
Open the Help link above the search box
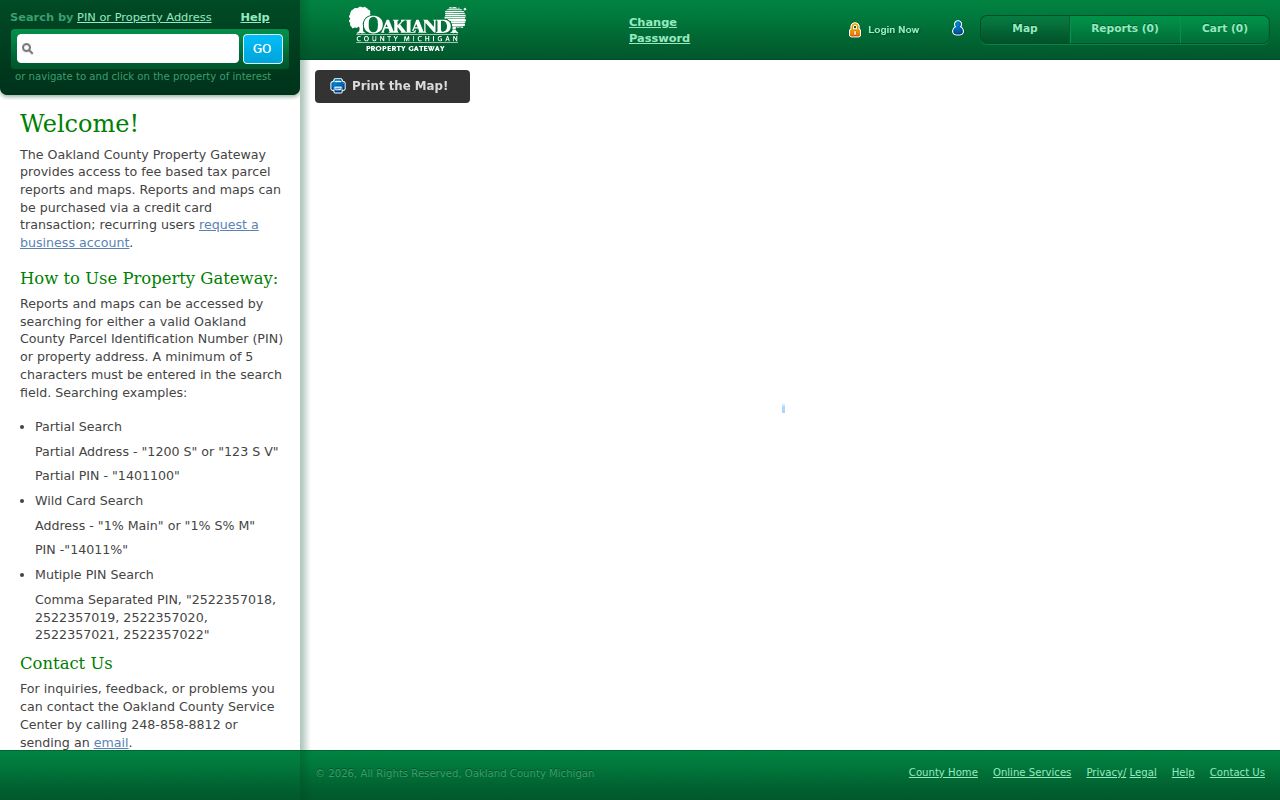click(x=255, y=17)
